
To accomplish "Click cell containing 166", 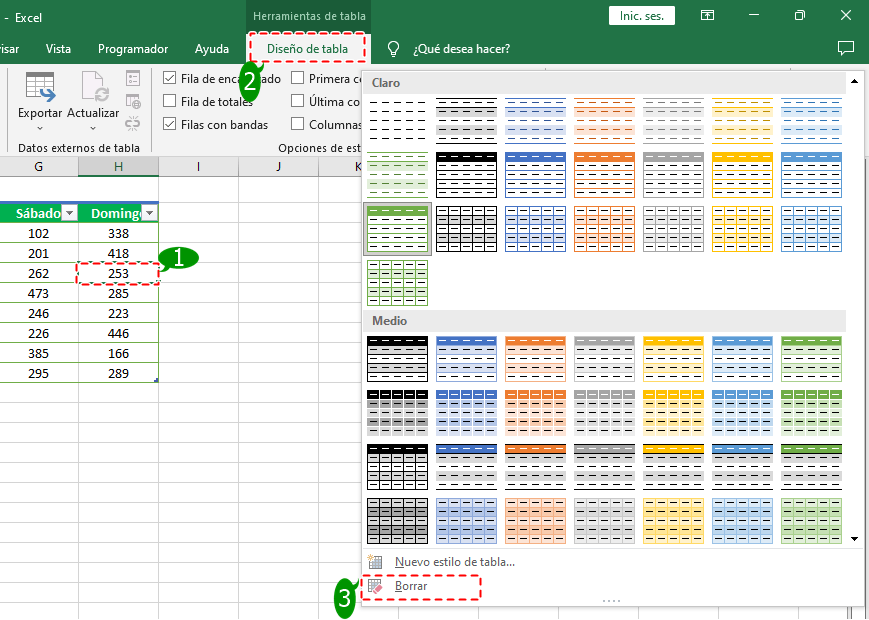I will pos(119,353).
